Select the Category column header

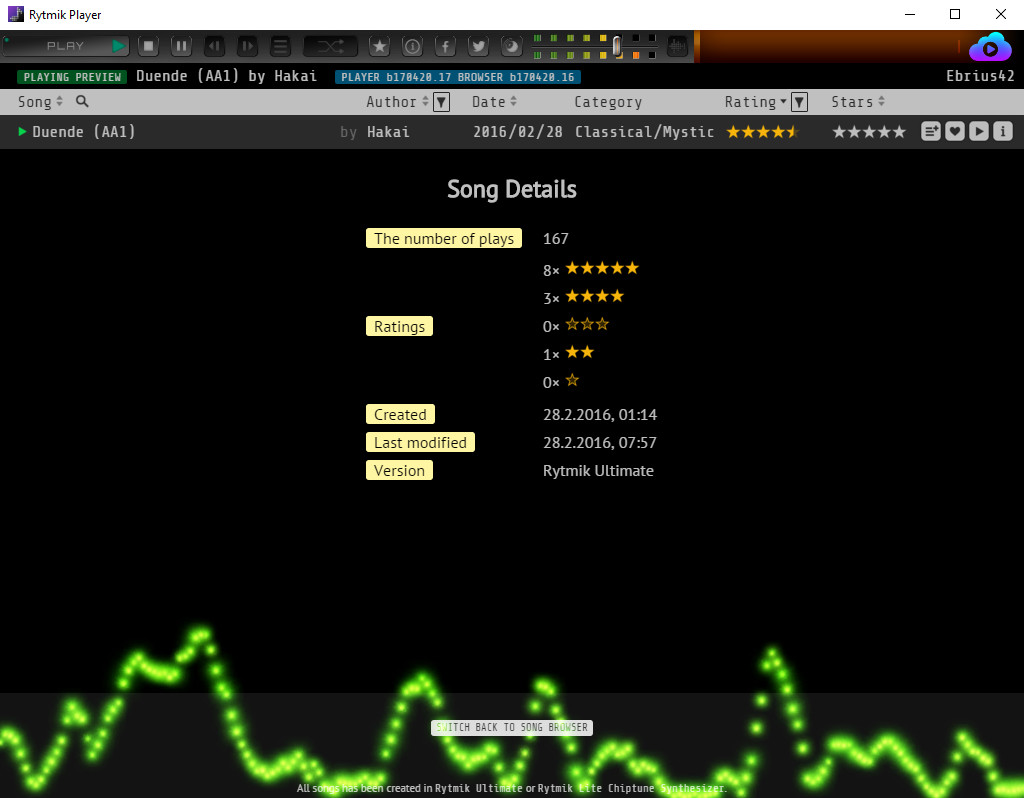point(607,101)
